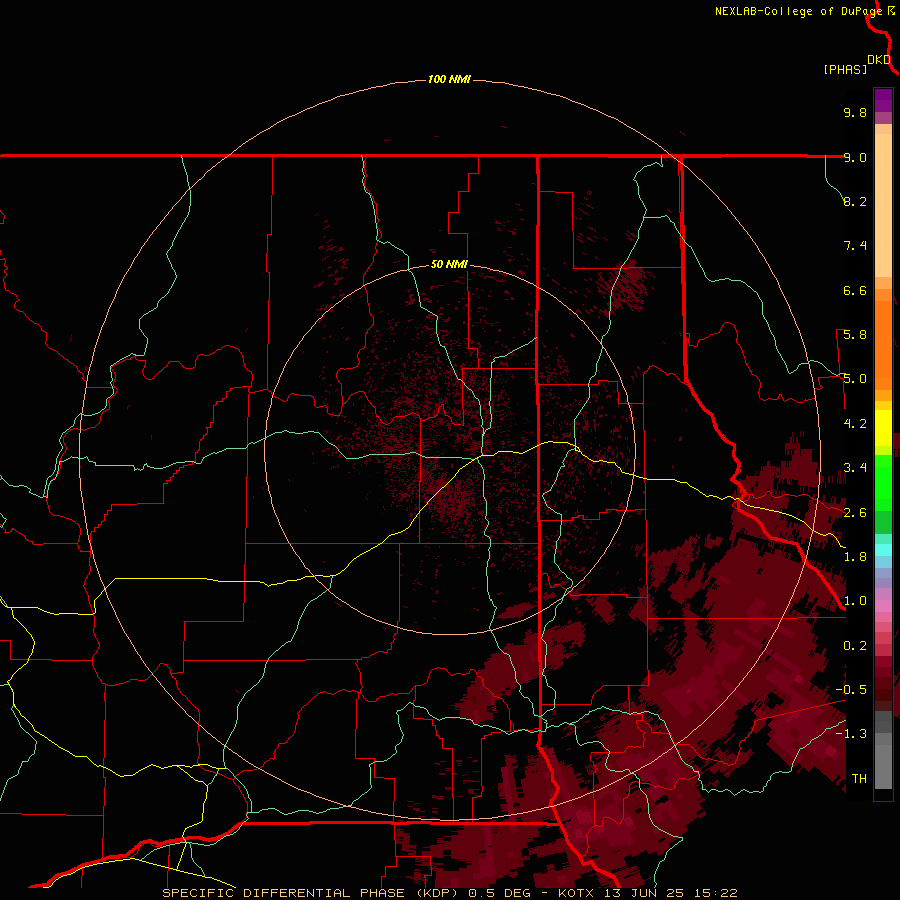Select the -1.3 scale value label

tap(851, 734)
